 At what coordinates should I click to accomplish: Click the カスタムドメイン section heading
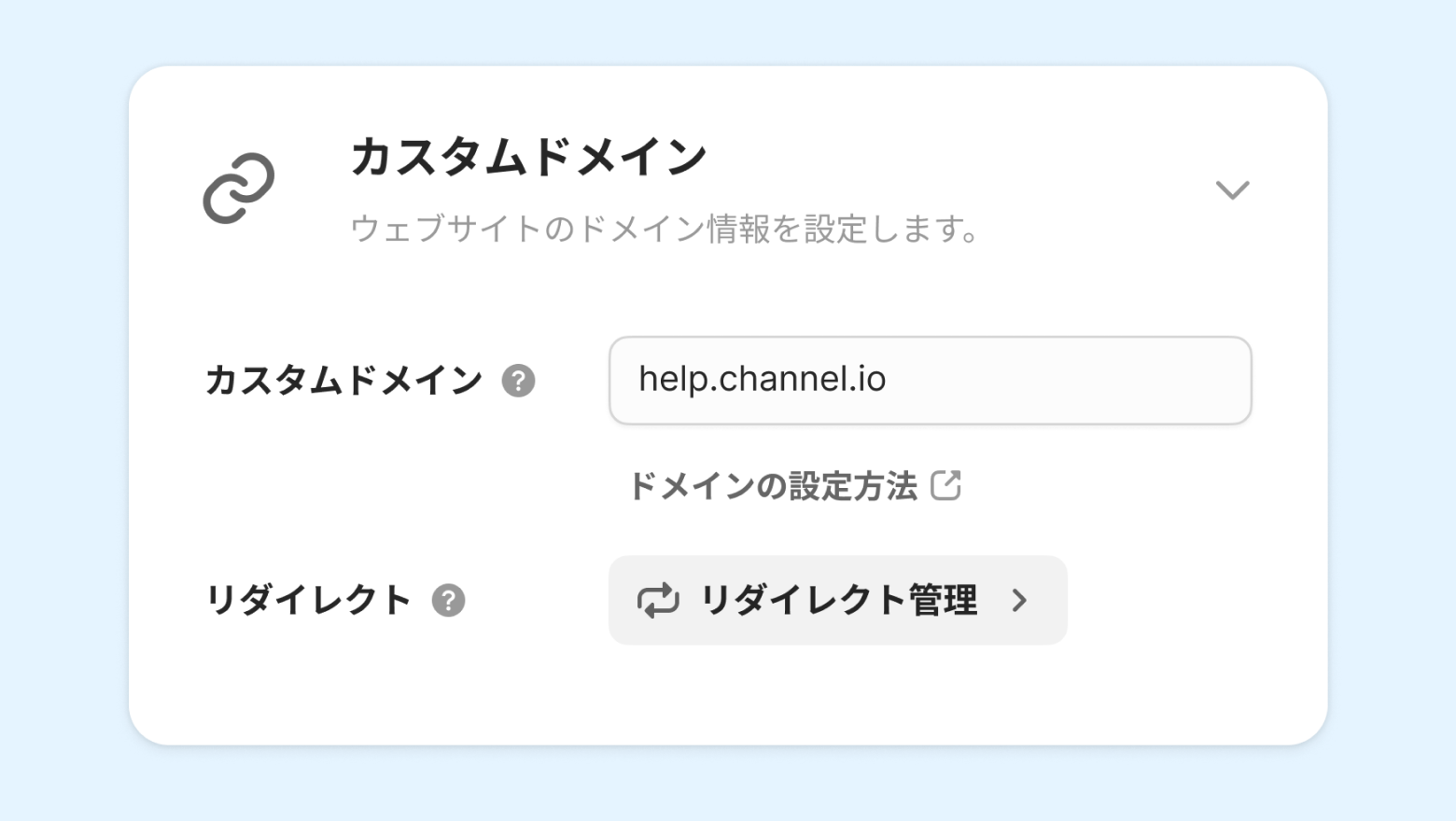pyautogui.click(x=528, y=157)
